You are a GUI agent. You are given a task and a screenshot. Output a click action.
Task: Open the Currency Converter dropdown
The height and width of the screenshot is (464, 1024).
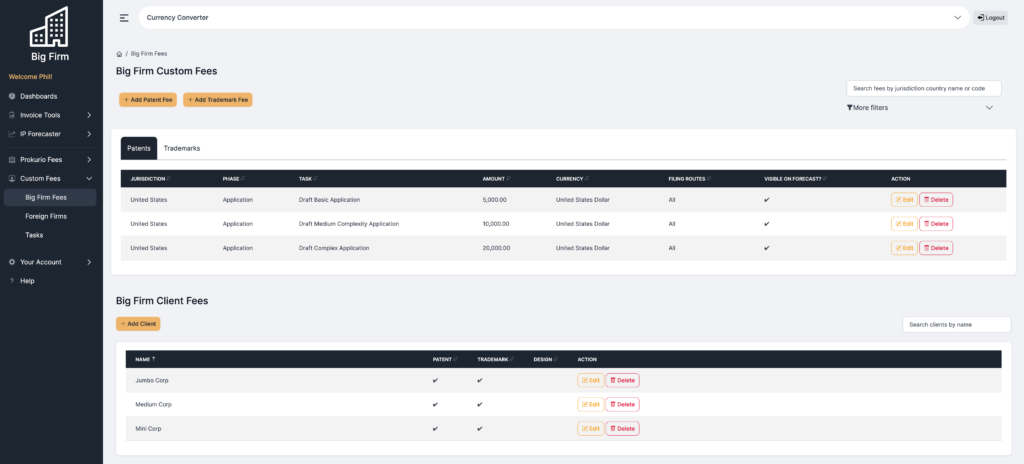pos(554,18)
